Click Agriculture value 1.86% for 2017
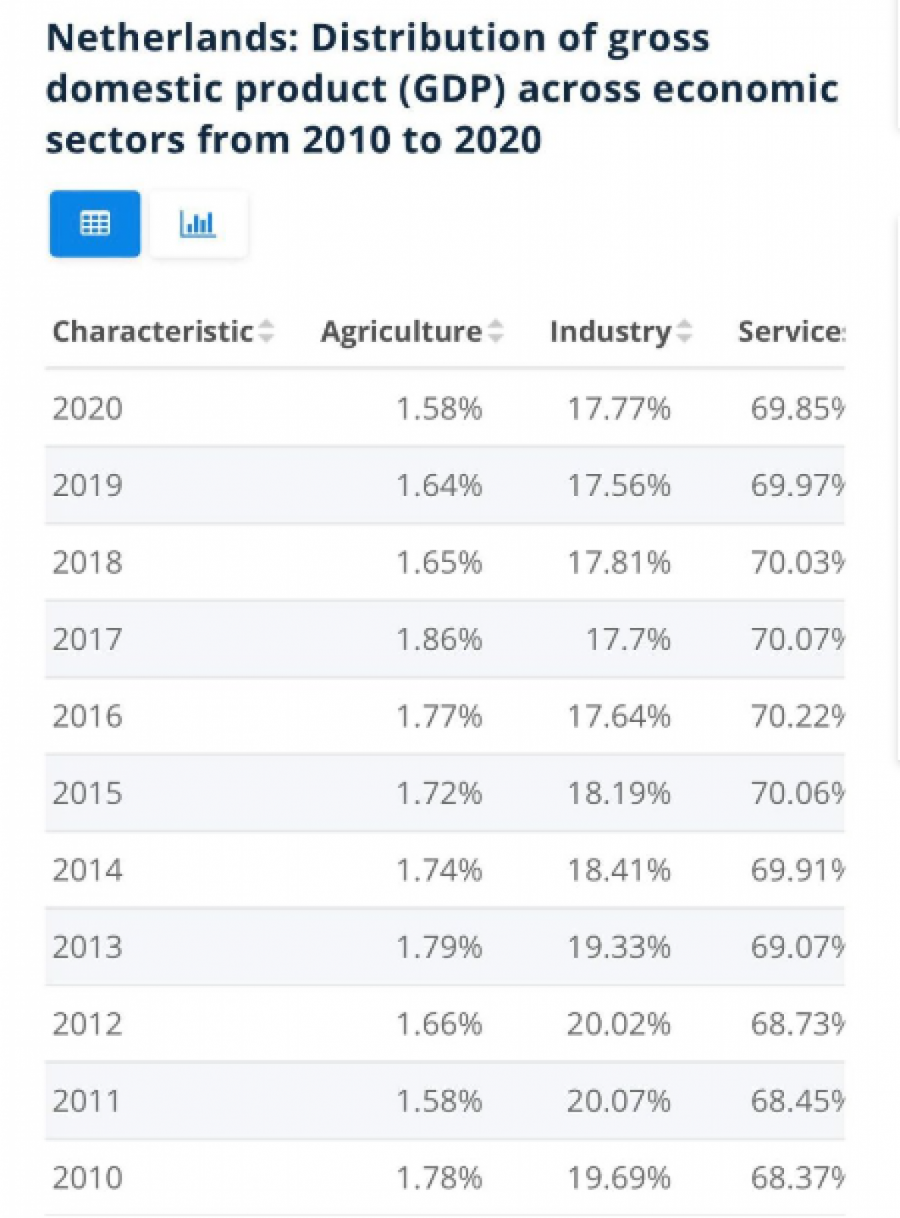This screenshot has height=1218, width=900. click(439, 639)
